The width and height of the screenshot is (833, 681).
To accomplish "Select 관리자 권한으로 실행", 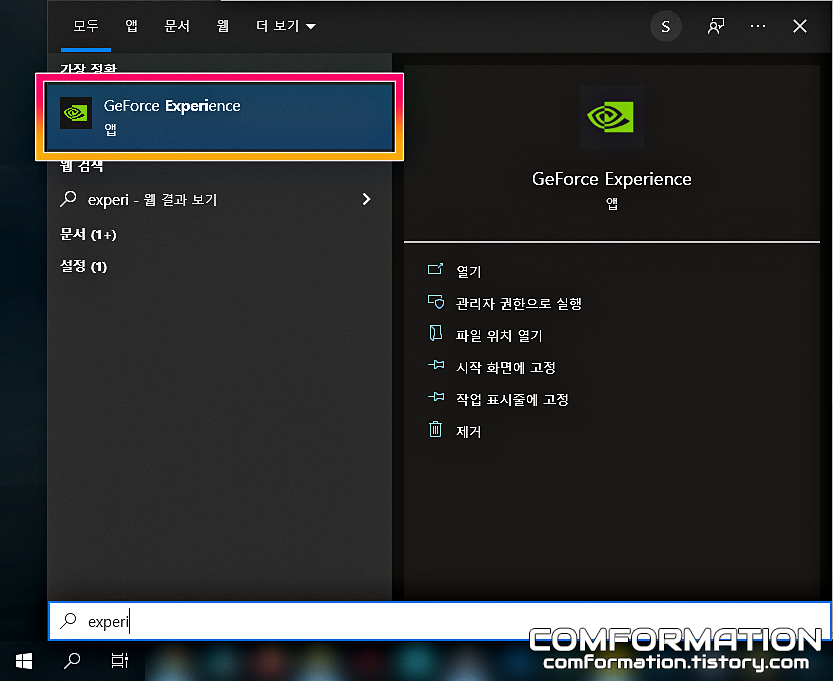I will pyautogui.click(x=518, y=303).
